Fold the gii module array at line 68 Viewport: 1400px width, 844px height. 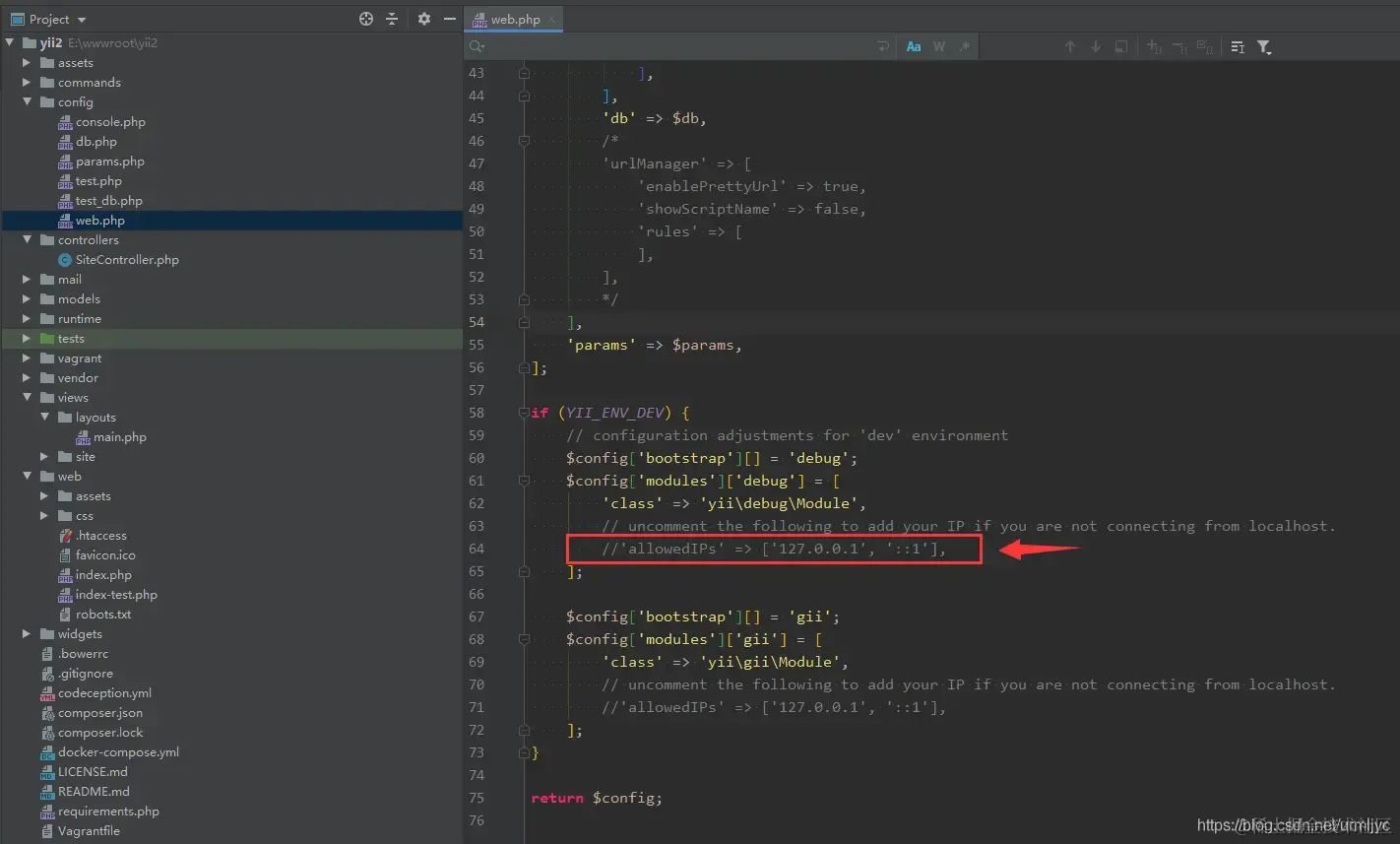coord(525,639)
